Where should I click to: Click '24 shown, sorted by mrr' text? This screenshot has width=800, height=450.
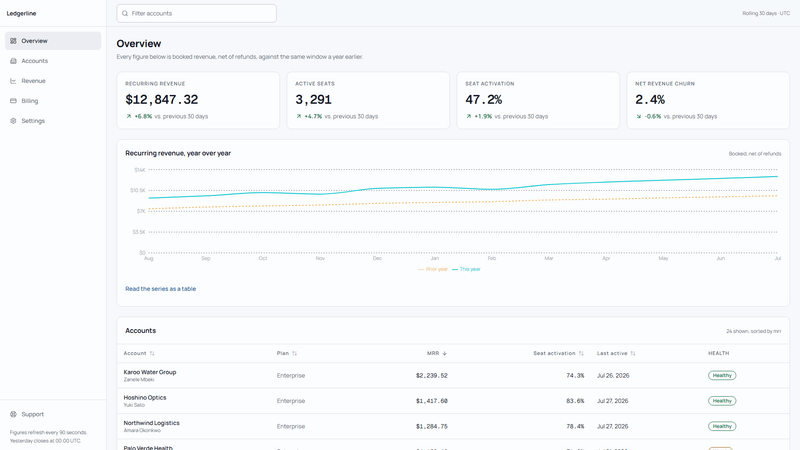pyautogui.click(x=754, y=331)
